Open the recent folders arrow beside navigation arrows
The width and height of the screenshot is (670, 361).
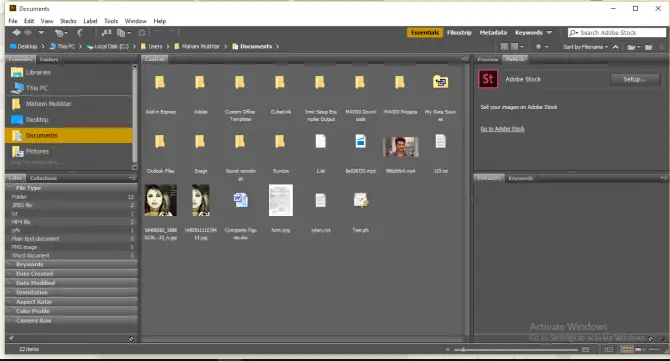pyautogui.click(x=41, y=32)
